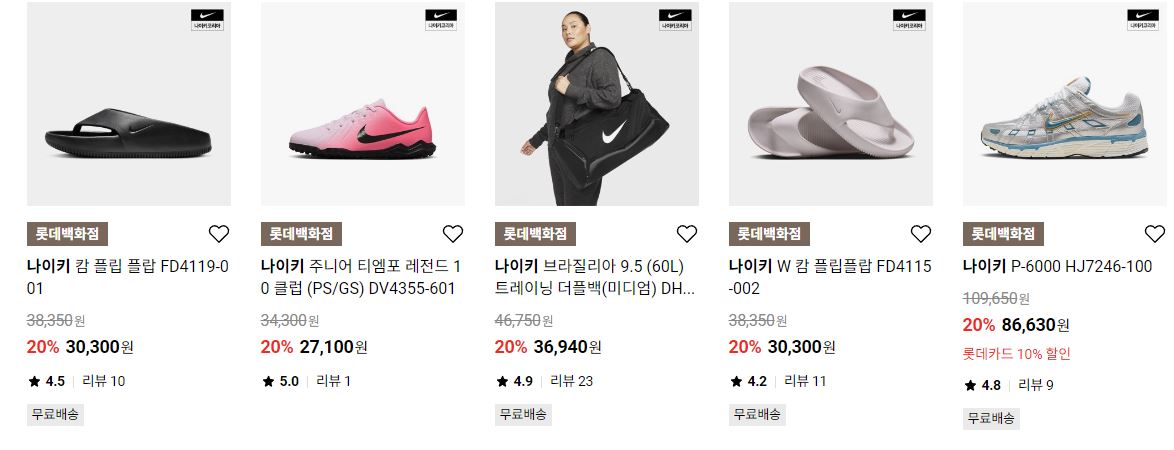Screen dimensions: 1174x450
Task: Open pink Tiempo Legend soccer shoe image
Action: pos(363,104)
